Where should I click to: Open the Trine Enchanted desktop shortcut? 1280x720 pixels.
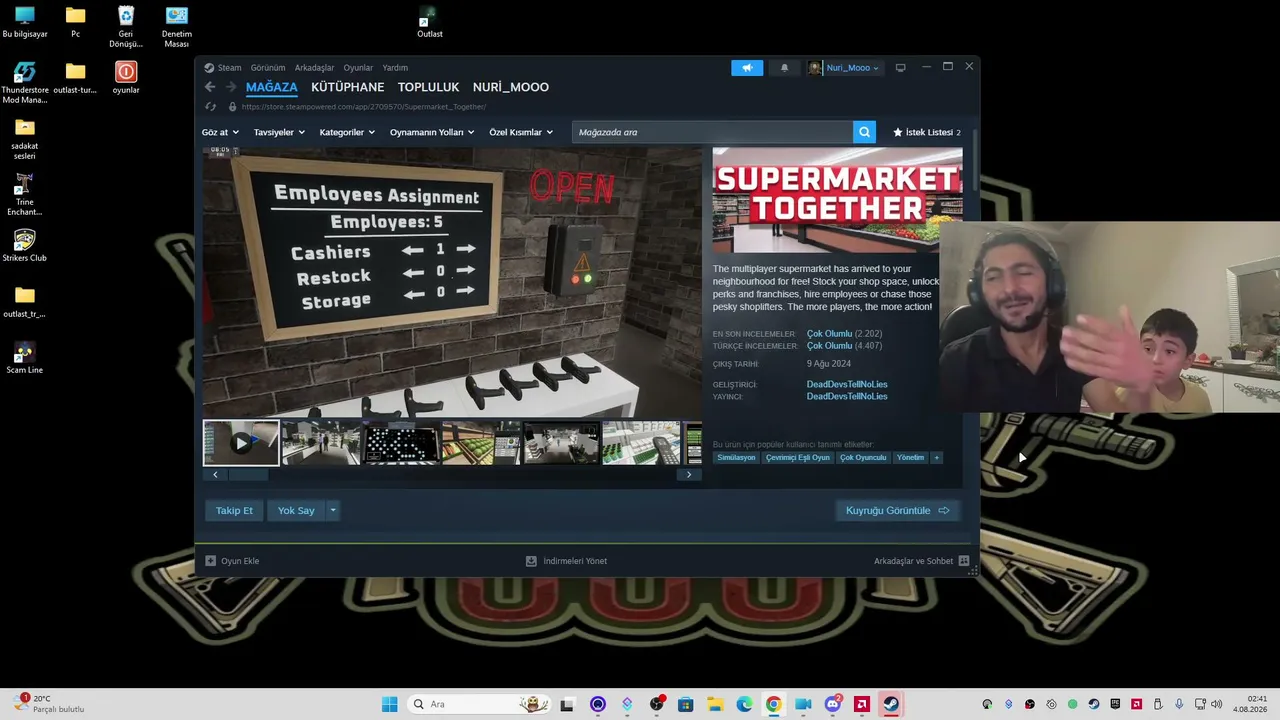pos(25,195)
